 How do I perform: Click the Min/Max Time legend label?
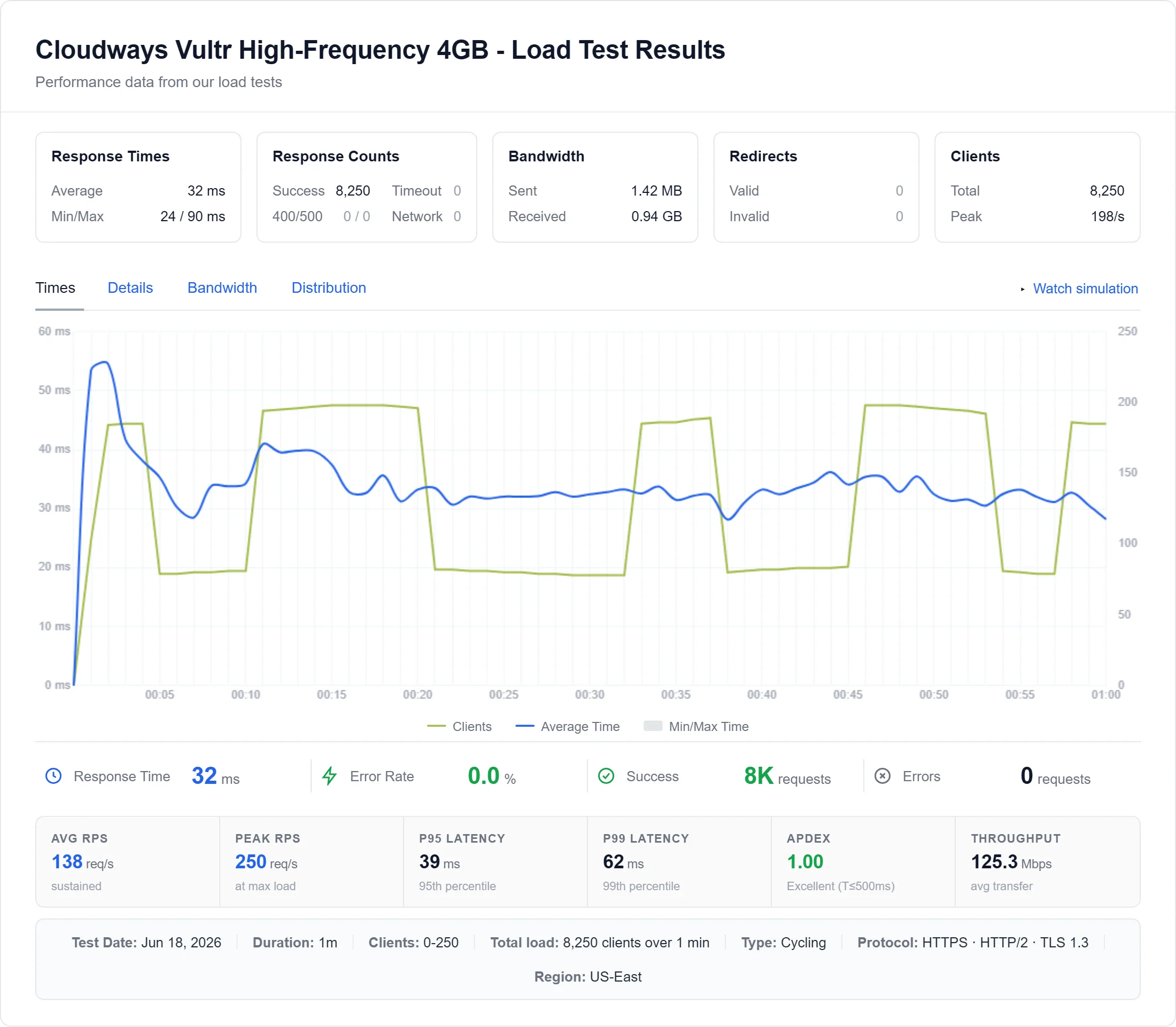click(709, 726)
